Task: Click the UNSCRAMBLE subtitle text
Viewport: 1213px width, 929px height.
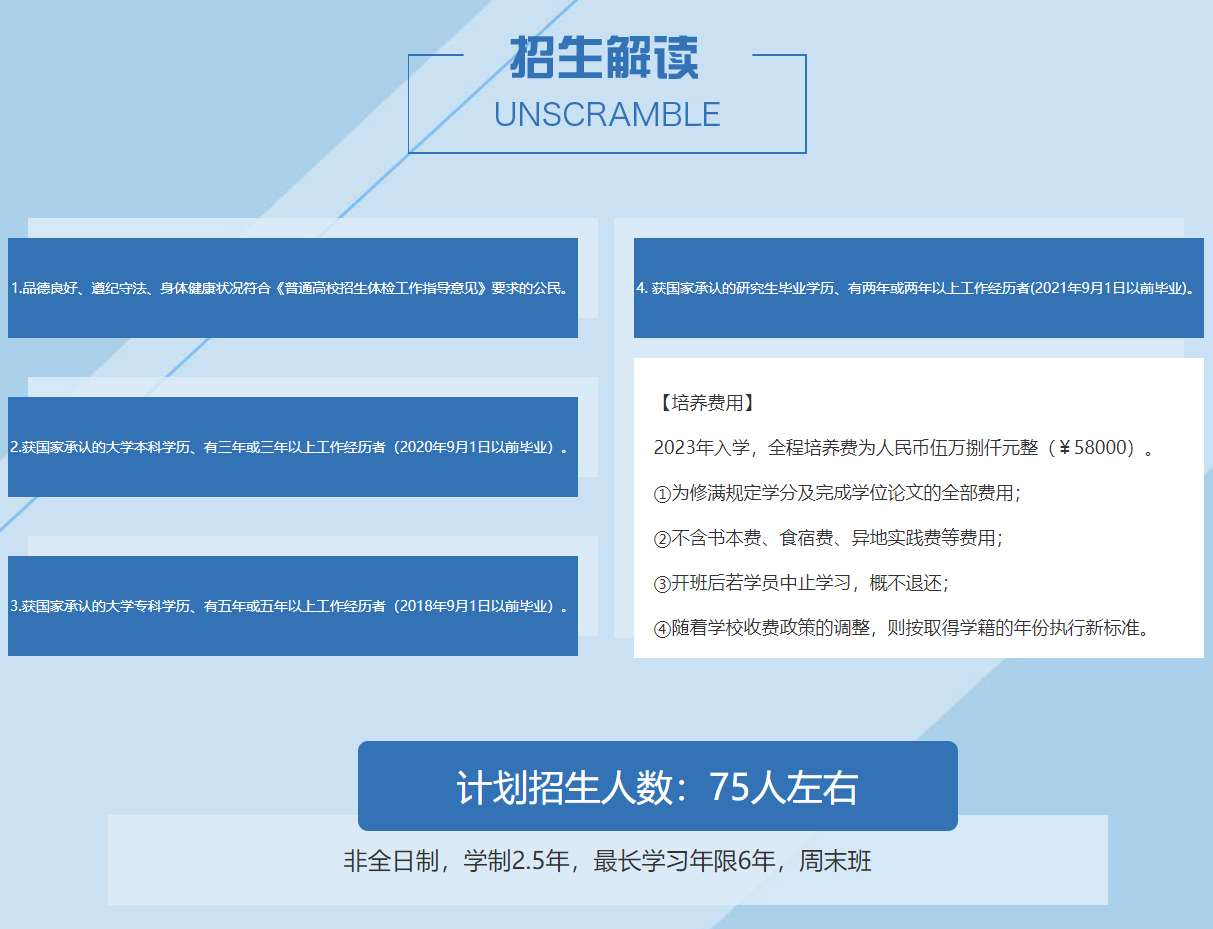Action: (607, 114)
